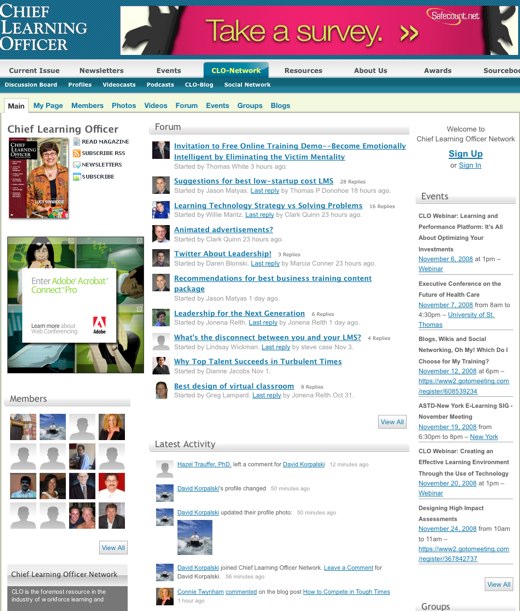Open the Current Issue menu
Viewport: 520px width, 611px height.
coord(34,71)
